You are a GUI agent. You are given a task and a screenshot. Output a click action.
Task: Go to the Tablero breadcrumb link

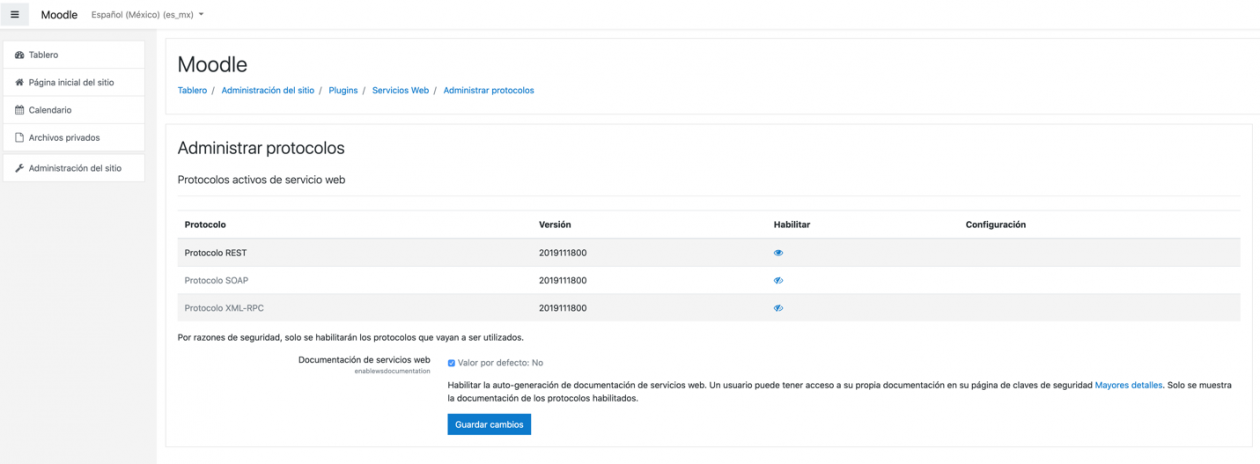[192, 90]
